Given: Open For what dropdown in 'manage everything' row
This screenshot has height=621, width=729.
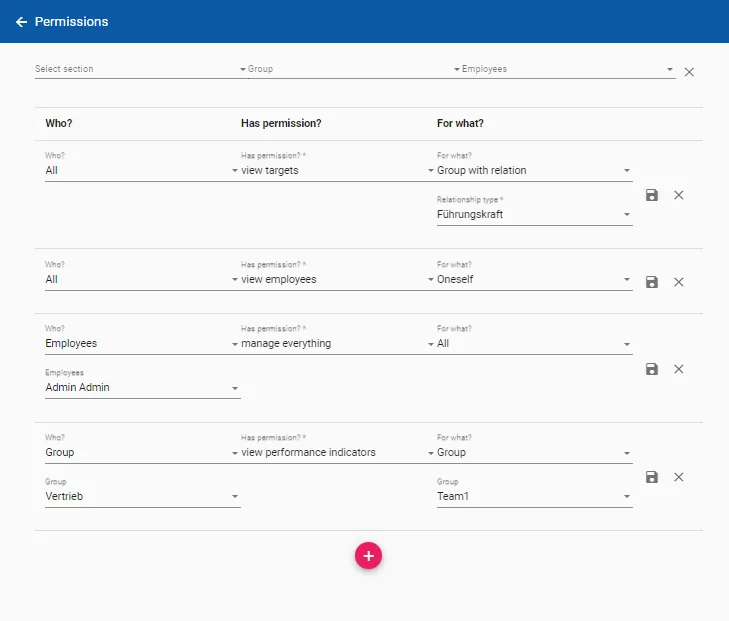Looking at the screenshot, I should tap(535, 339).
